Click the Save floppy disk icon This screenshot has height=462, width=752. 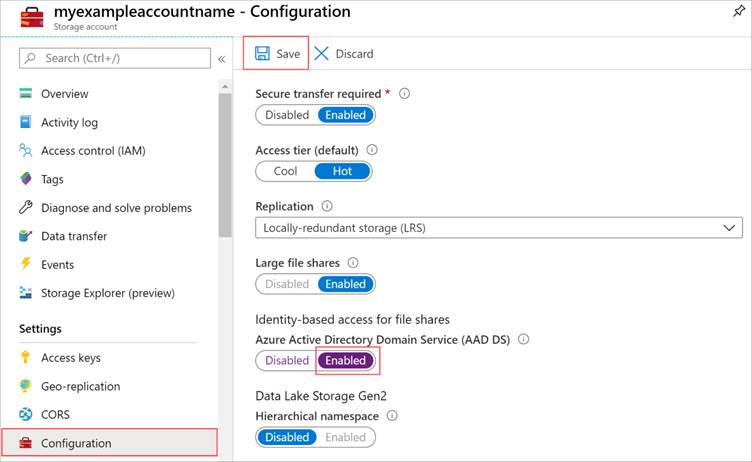coord(262,53)
